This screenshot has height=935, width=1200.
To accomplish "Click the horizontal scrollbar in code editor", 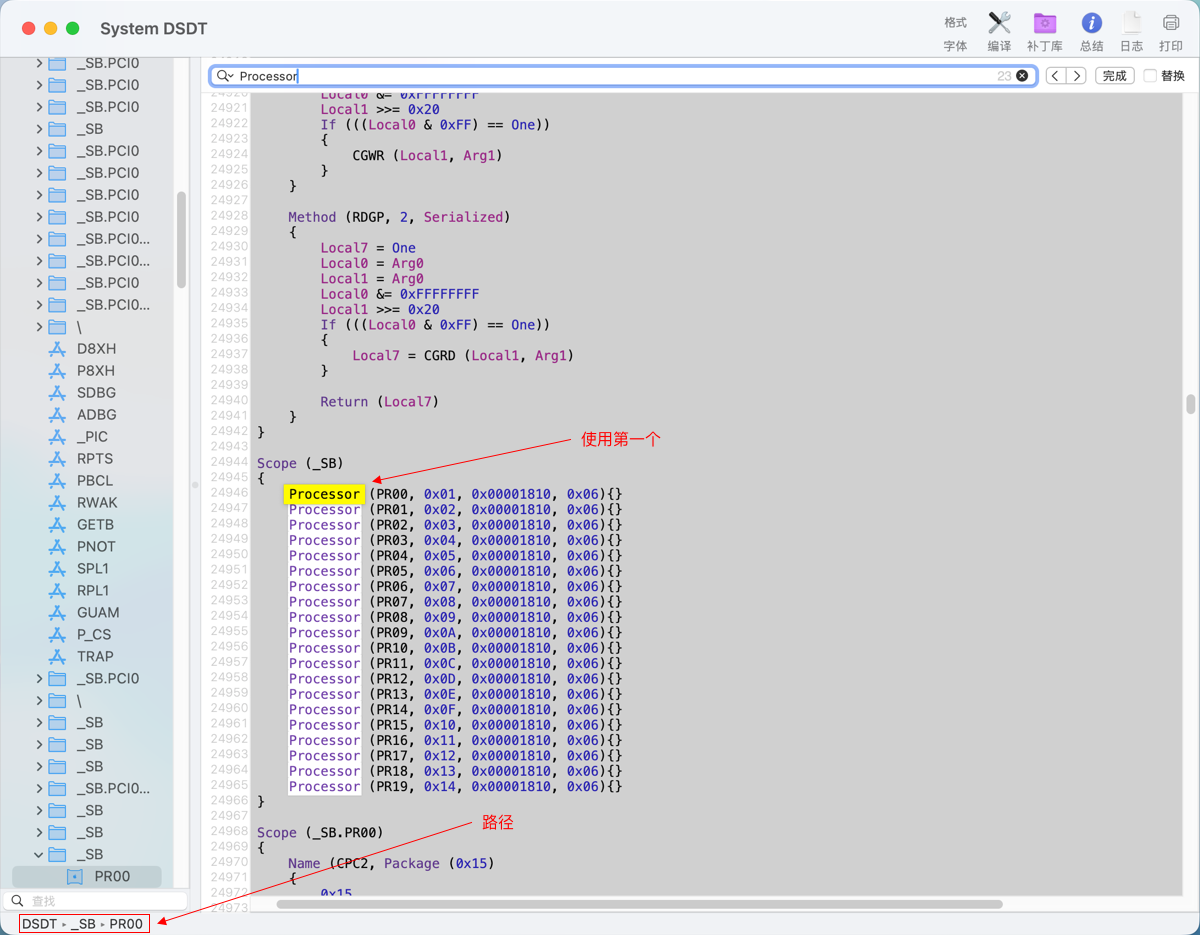I will (640, 904).
